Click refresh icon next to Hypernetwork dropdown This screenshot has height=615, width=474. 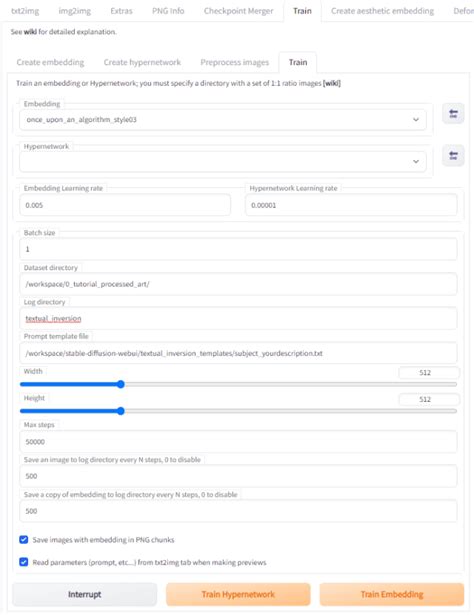pos(453,156)
